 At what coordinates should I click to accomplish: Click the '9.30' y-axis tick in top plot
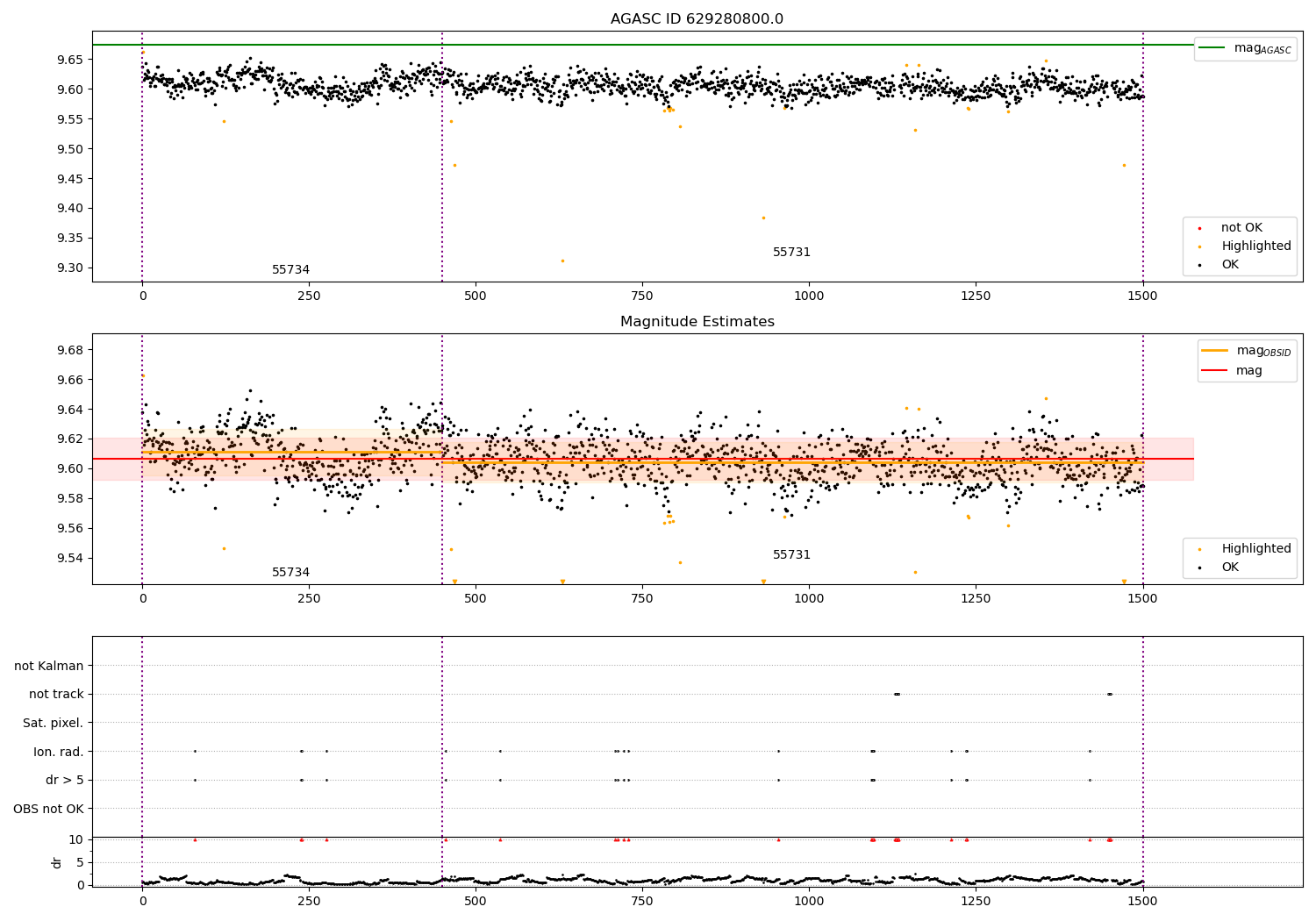coord(69,268)
